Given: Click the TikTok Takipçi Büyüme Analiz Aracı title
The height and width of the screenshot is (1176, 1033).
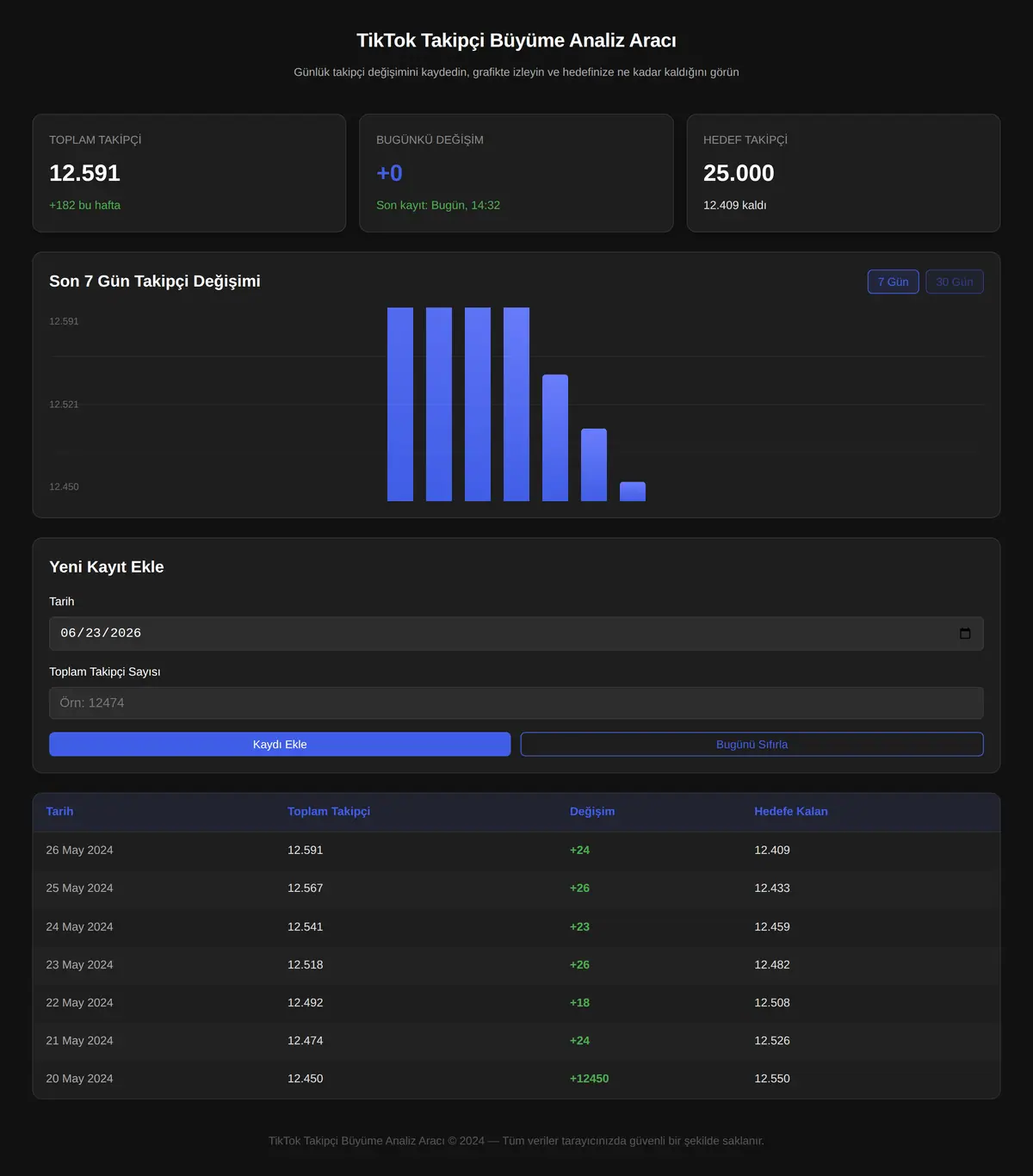Looking at the screenshot, I should tap(516, 40).
